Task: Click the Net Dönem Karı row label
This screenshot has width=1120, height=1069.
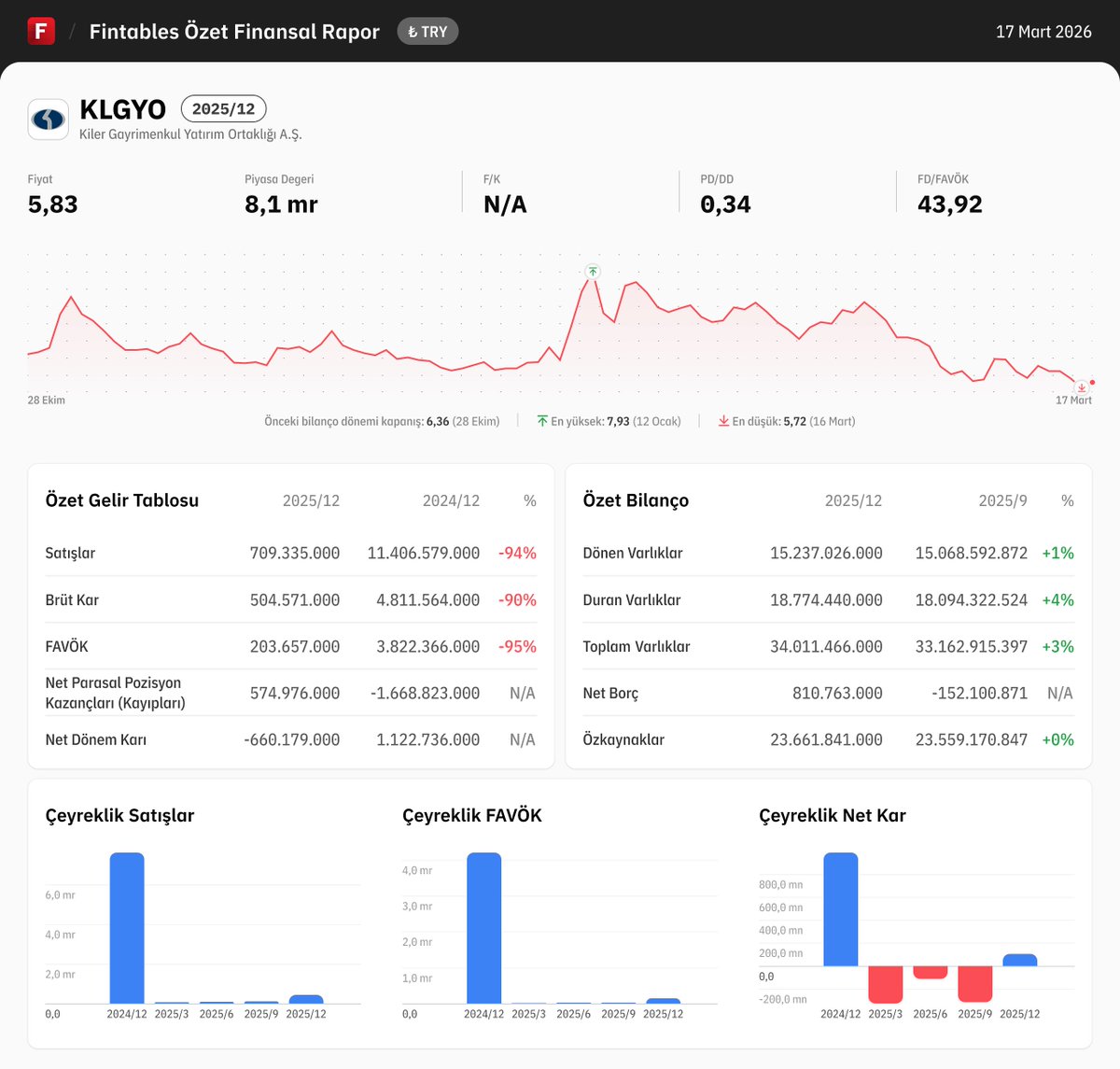Action: (95, 739)
